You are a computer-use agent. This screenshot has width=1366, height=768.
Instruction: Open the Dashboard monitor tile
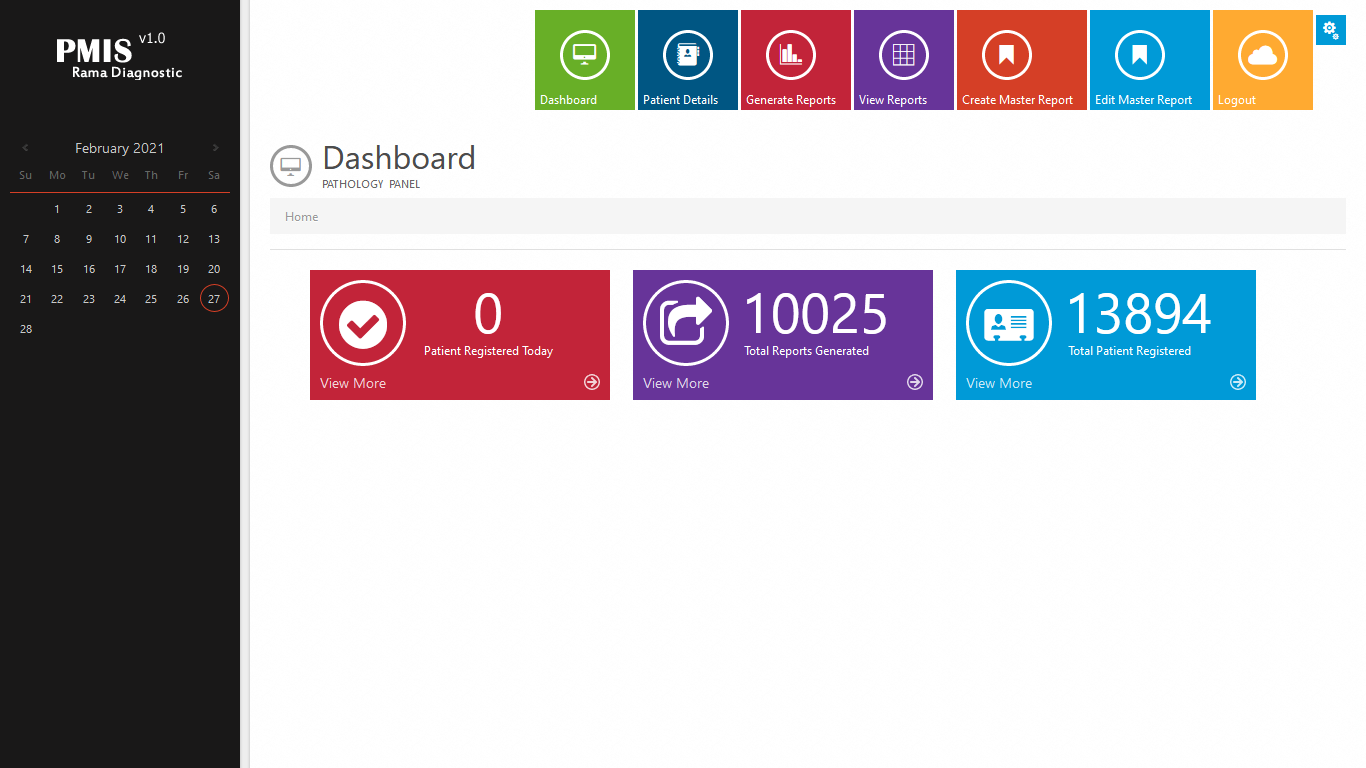coord(585,55)
